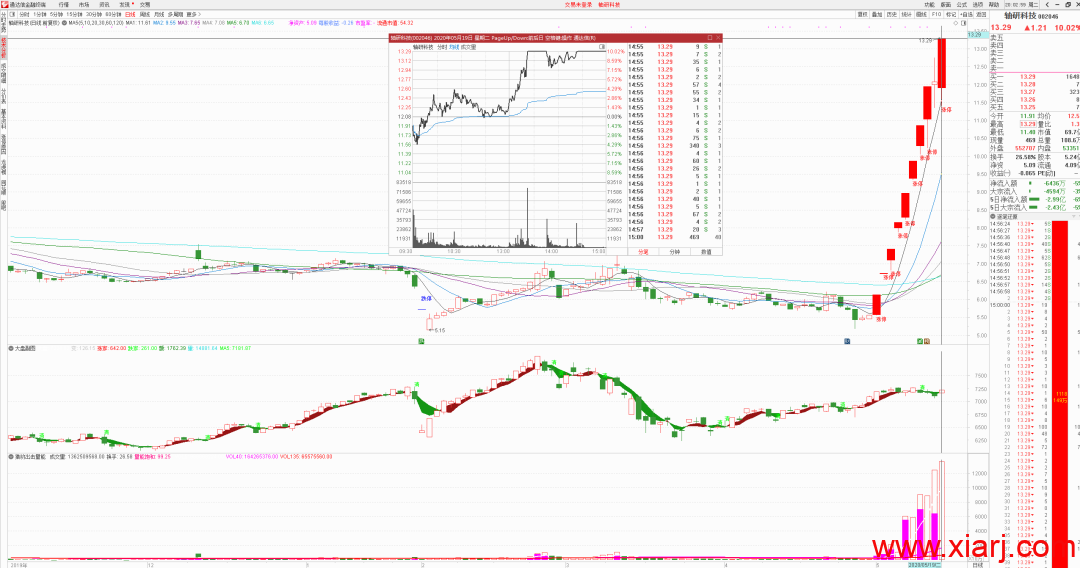
Task: Click the panel toggle icon above price axis
Action: point(964,23)
